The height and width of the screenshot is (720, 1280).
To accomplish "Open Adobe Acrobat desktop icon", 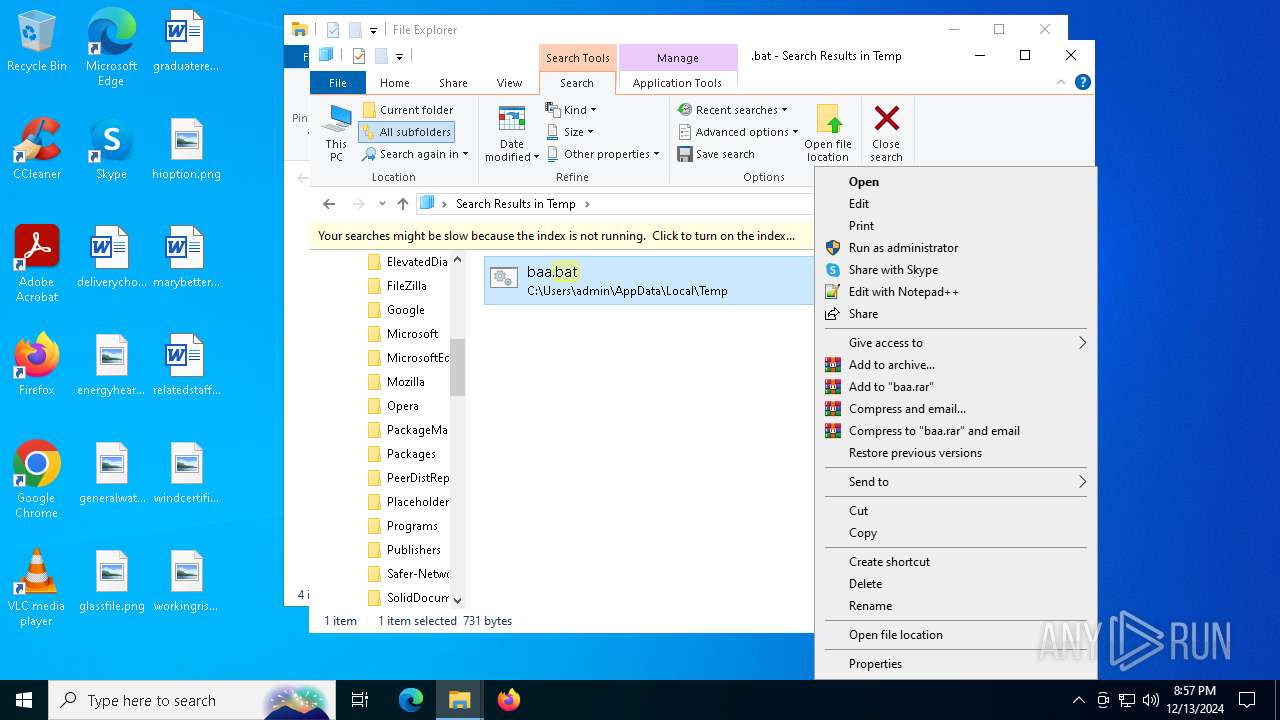I will pos(37,264).
